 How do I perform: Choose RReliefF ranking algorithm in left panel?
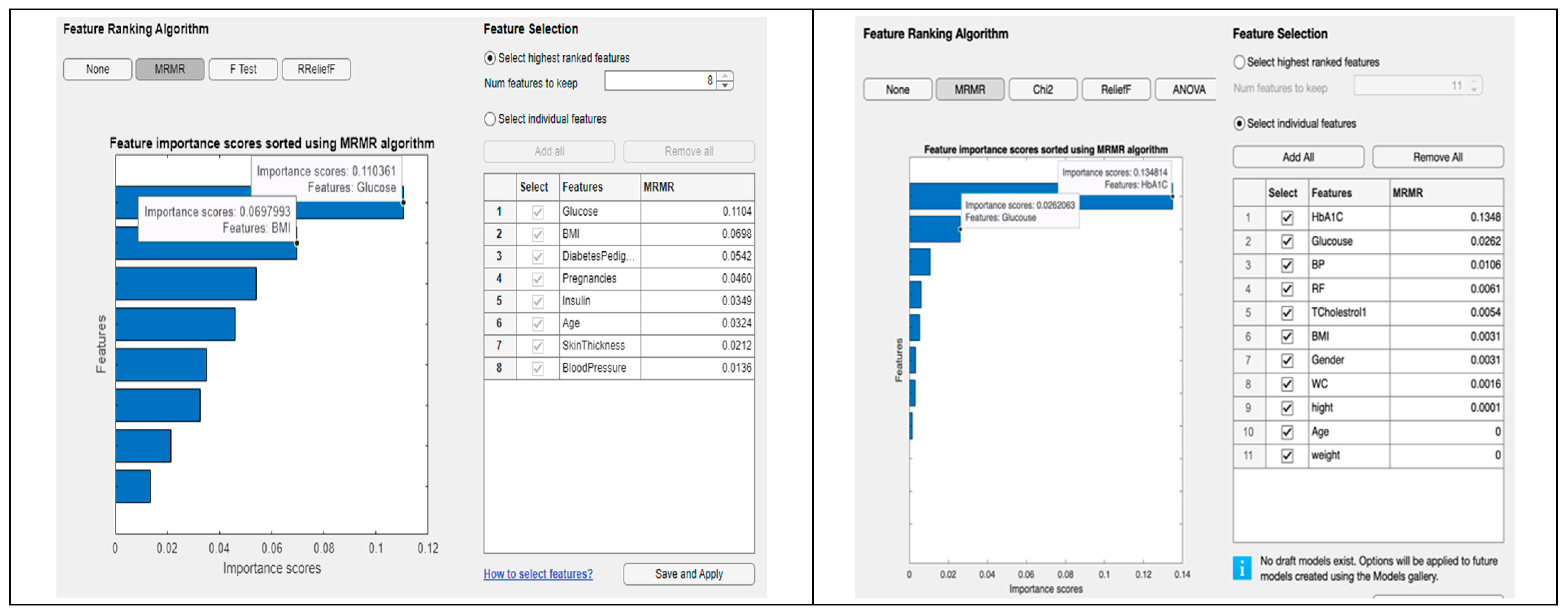coord(316,70)
